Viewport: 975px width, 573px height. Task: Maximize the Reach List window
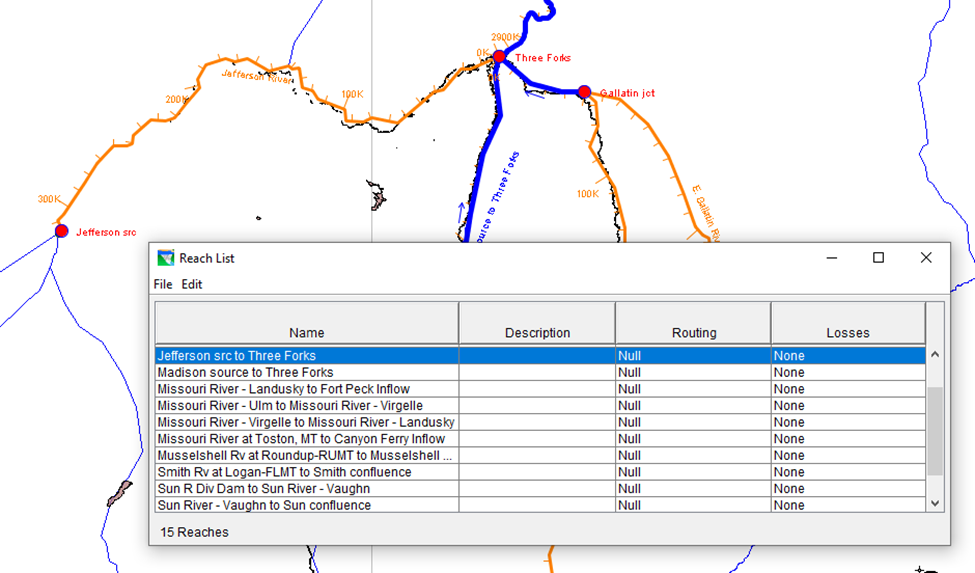click(x=878, y=258)
